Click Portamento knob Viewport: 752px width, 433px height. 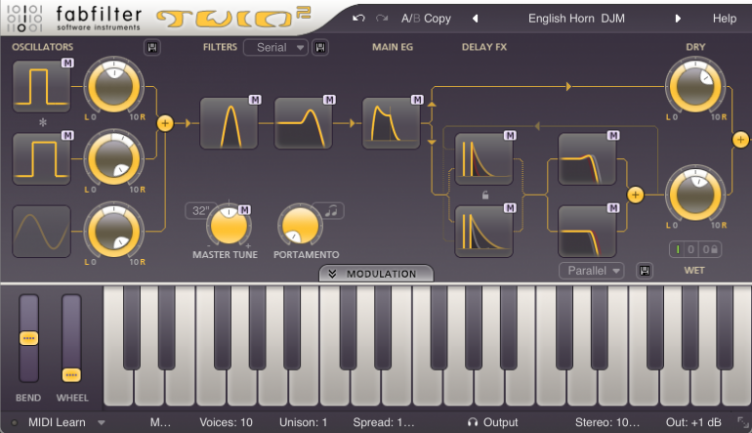click(x=300, y=225)
